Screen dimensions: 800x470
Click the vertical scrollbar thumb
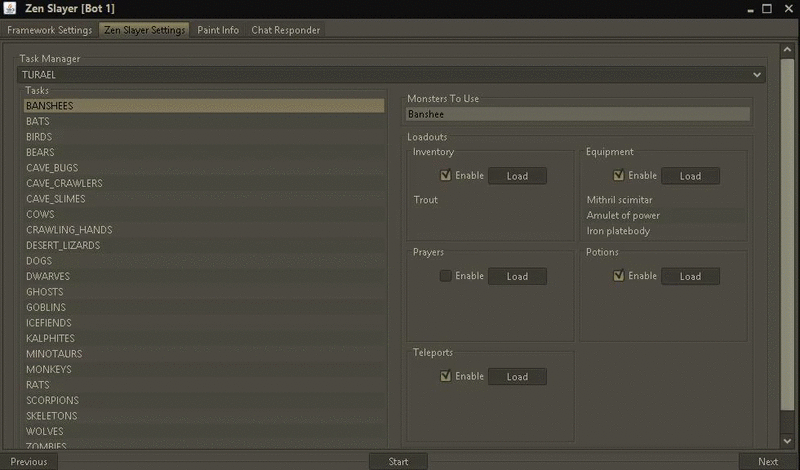[787, 234]
